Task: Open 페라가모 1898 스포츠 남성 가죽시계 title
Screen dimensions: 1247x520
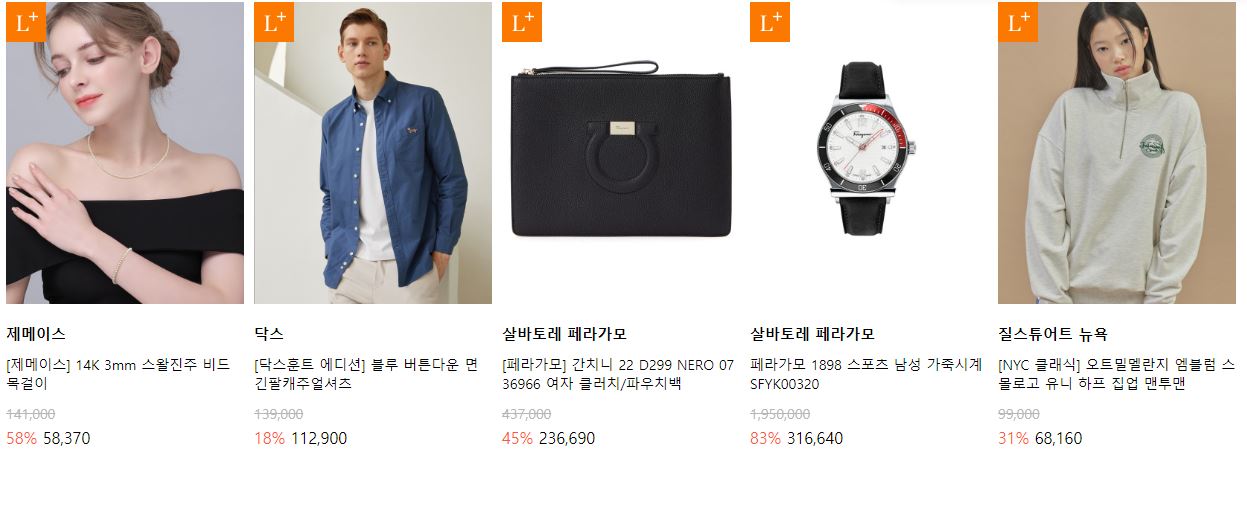Action: click(x=866, y=374)
